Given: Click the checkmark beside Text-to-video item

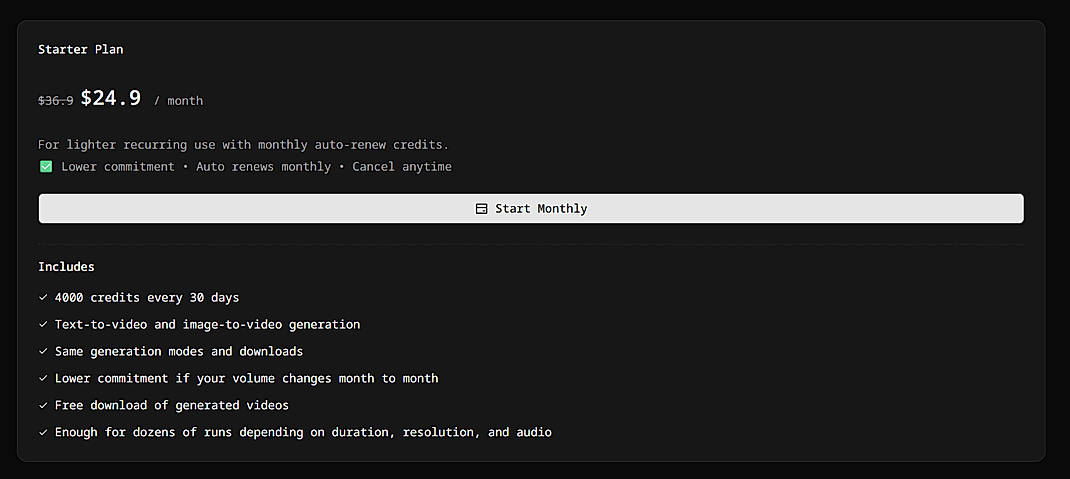Looking at the screenshot, I should [43, 324].
